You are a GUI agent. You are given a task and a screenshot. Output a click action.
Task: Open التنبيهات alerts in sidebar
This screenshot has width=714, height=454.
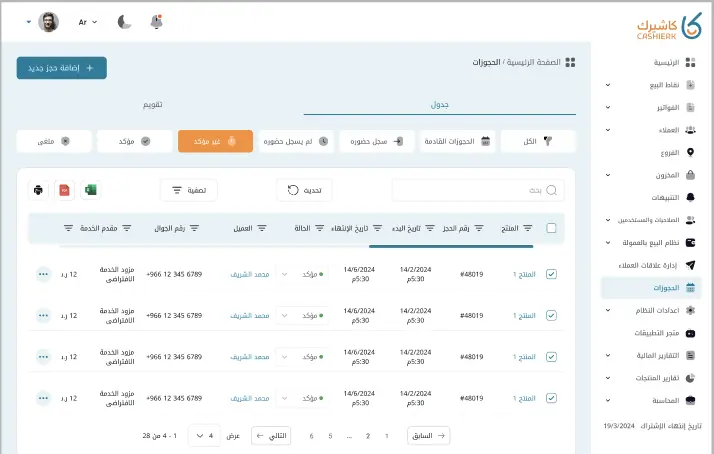pos(673,197)
